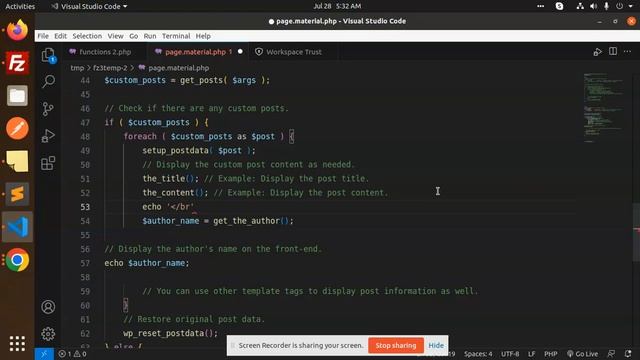
Task: Click tmp breadcrumb segment
Action: click(x=77, y=68)
